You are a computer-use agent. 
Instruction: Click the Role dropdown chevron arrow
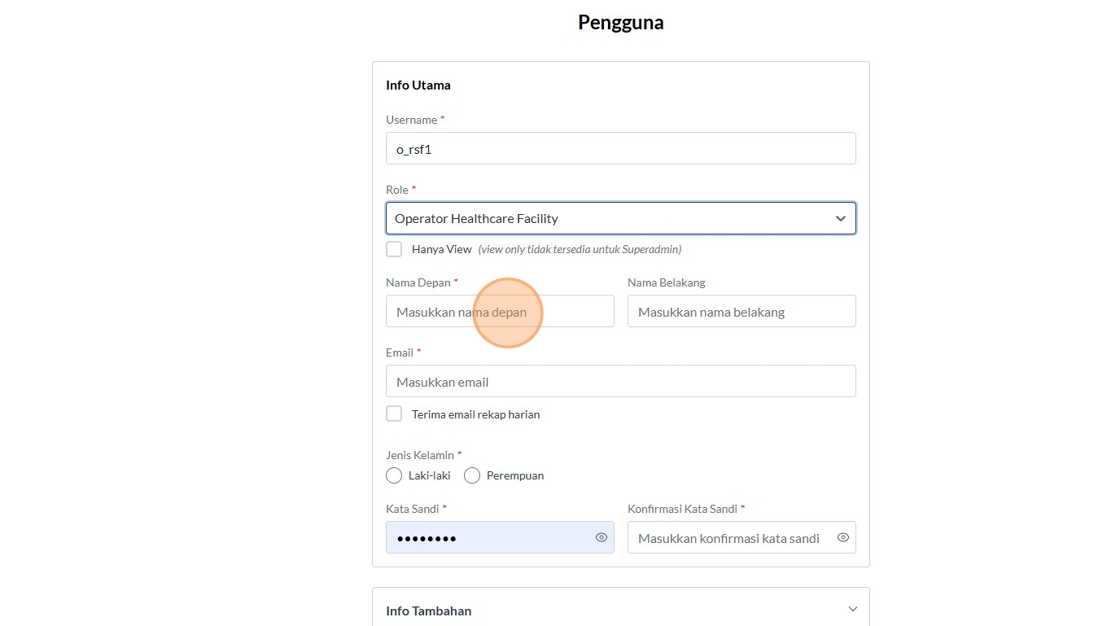[840, 219]
